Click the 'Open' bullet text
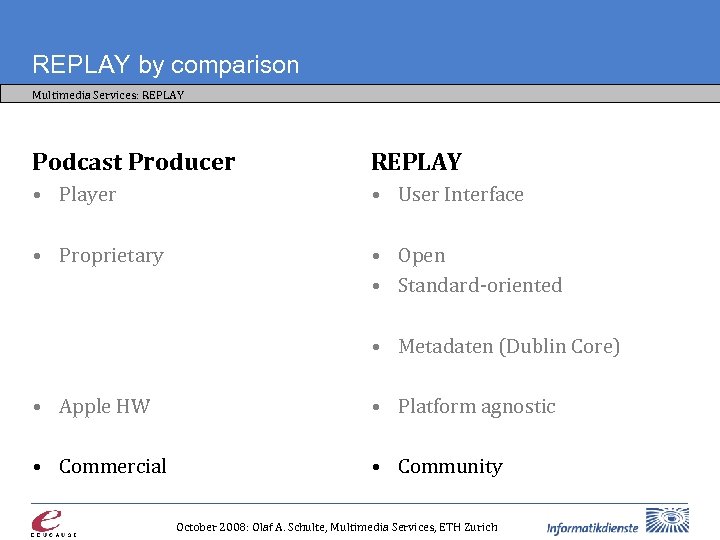720x540 pixels. click(x=422, y=256)
